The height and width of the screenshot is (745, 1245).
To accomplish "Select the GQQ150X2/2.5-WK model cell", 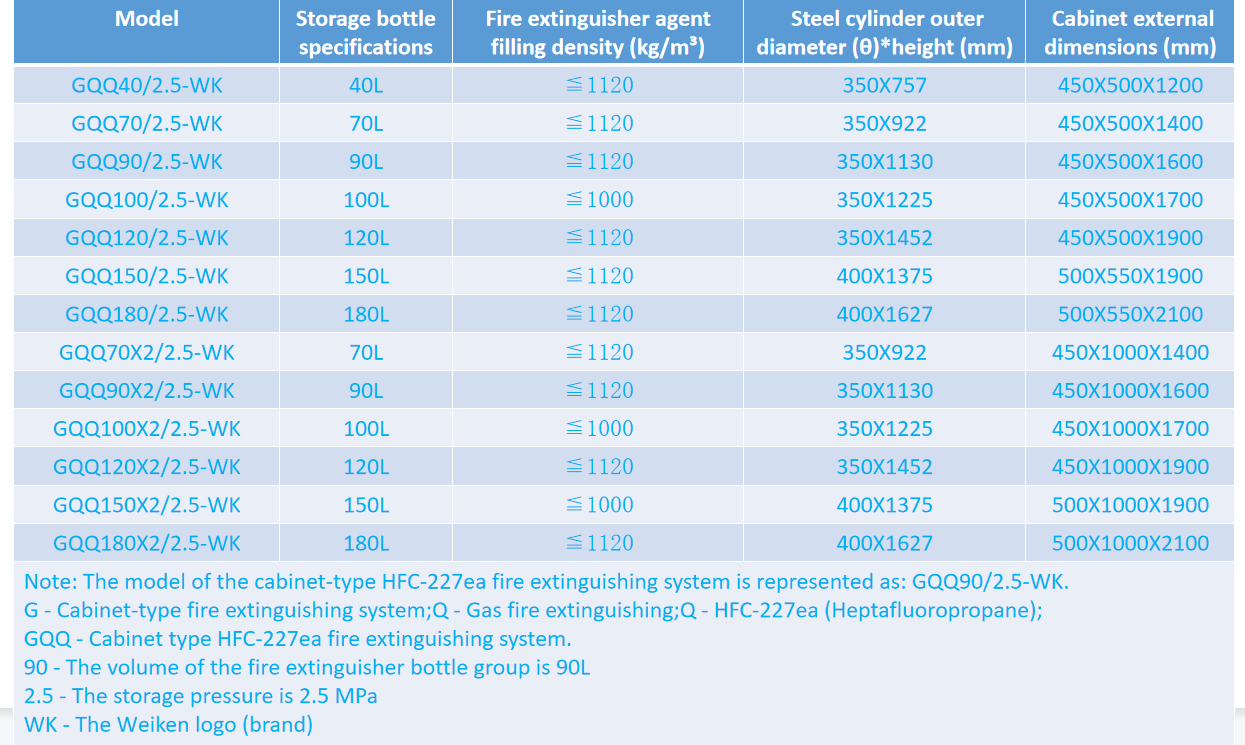I will pyautogui.click(x=147, y=505).
